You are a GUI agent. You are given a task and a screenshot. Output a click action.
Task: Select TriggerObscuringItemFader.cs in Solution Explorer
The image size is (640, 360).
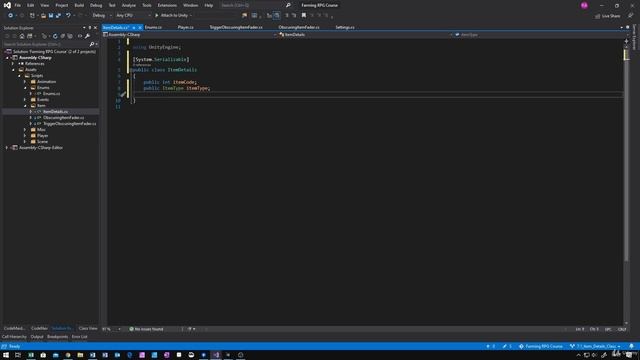(69, 124)
